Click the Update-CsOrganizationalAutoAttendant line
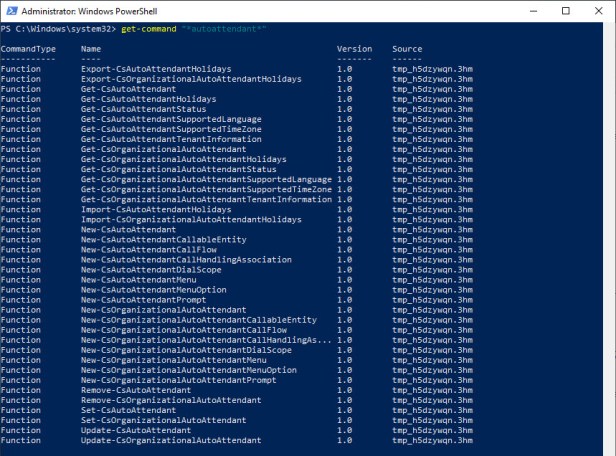Image resolution: width=616 pixels, height=456 pixels. pos(171,440)
